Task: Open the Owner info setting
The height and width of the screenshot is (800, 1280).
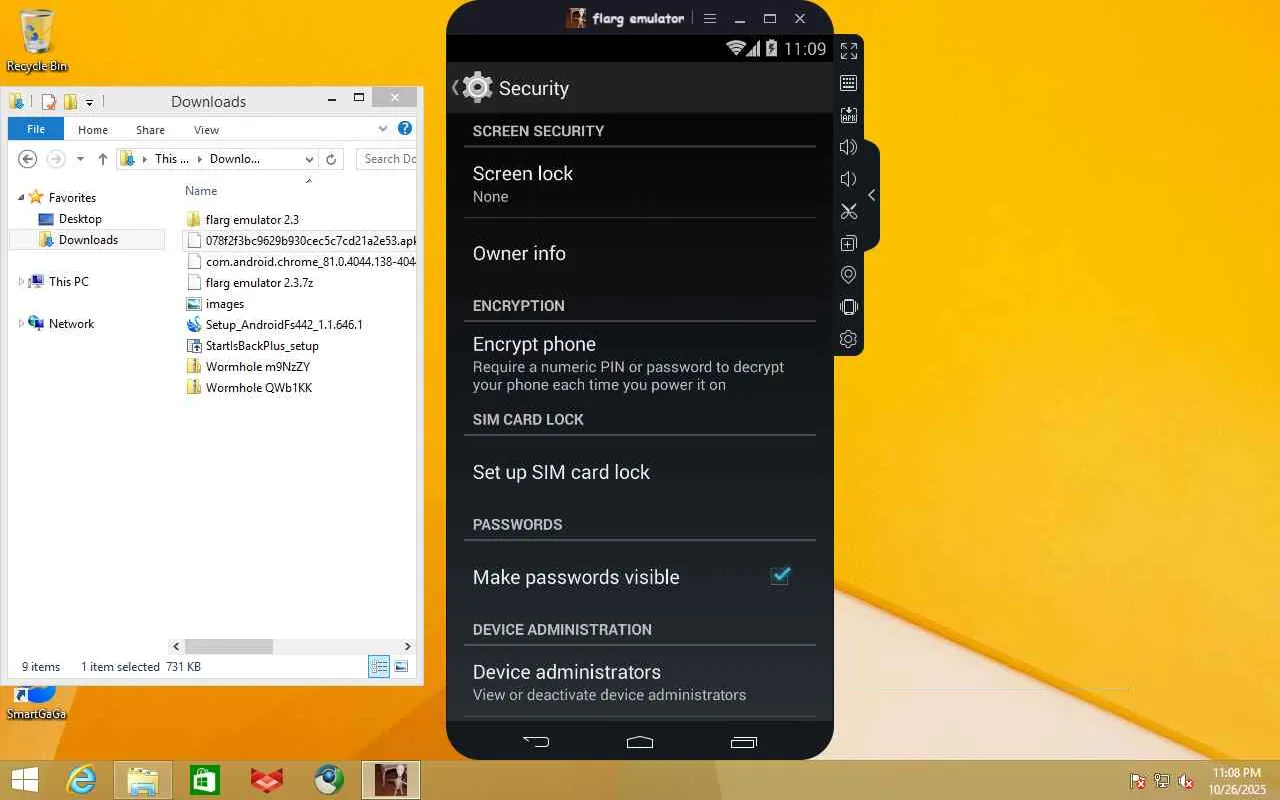Action: tap(640, 254)
